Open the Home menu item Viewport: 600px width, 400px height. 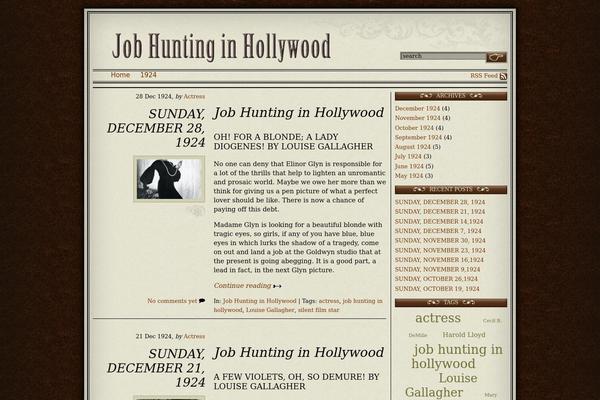120,75
